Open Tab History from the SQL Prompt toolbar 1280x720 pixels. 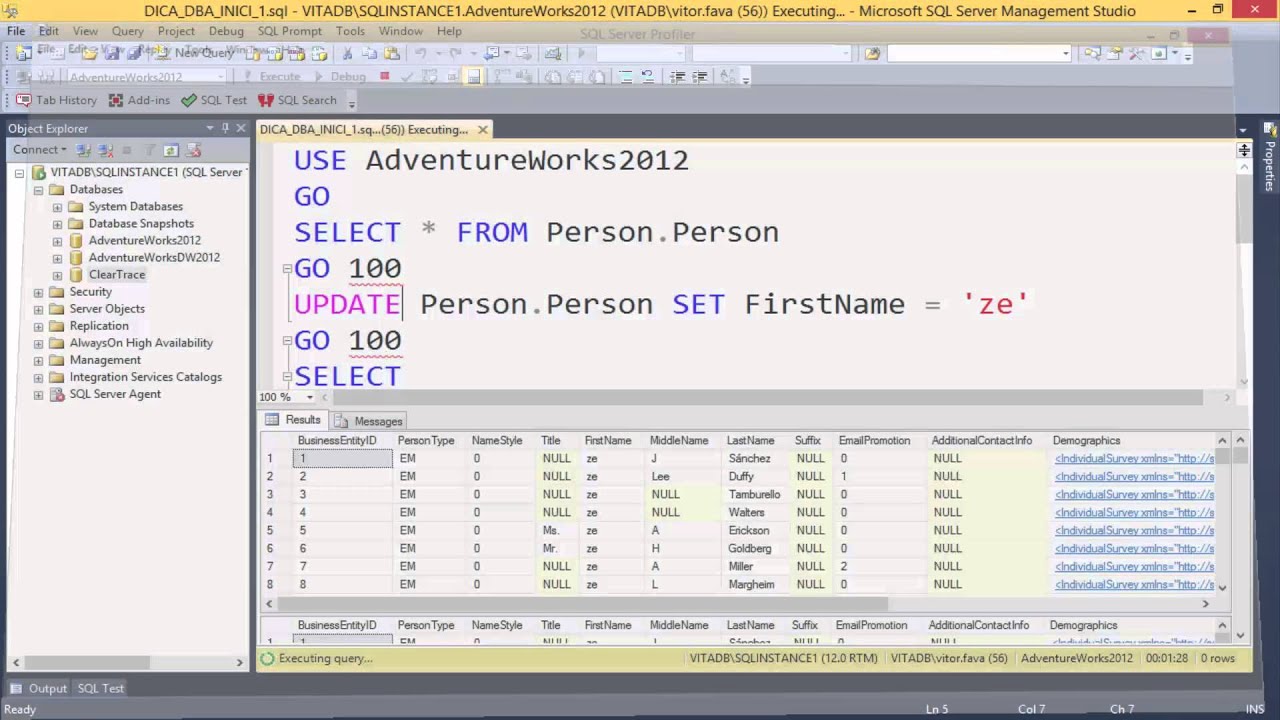57,100
